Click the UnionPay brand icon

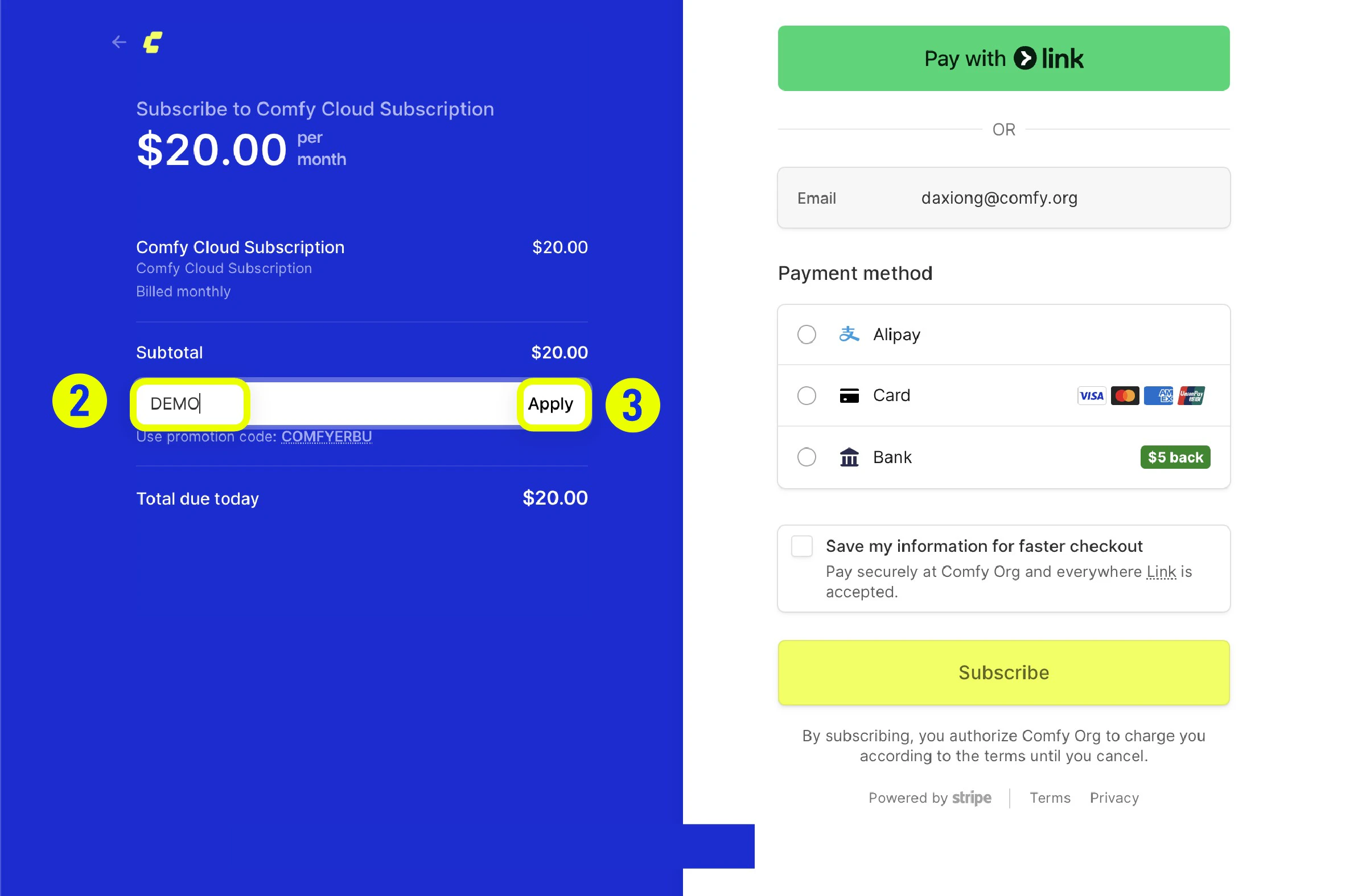[x=1191, y=396]
